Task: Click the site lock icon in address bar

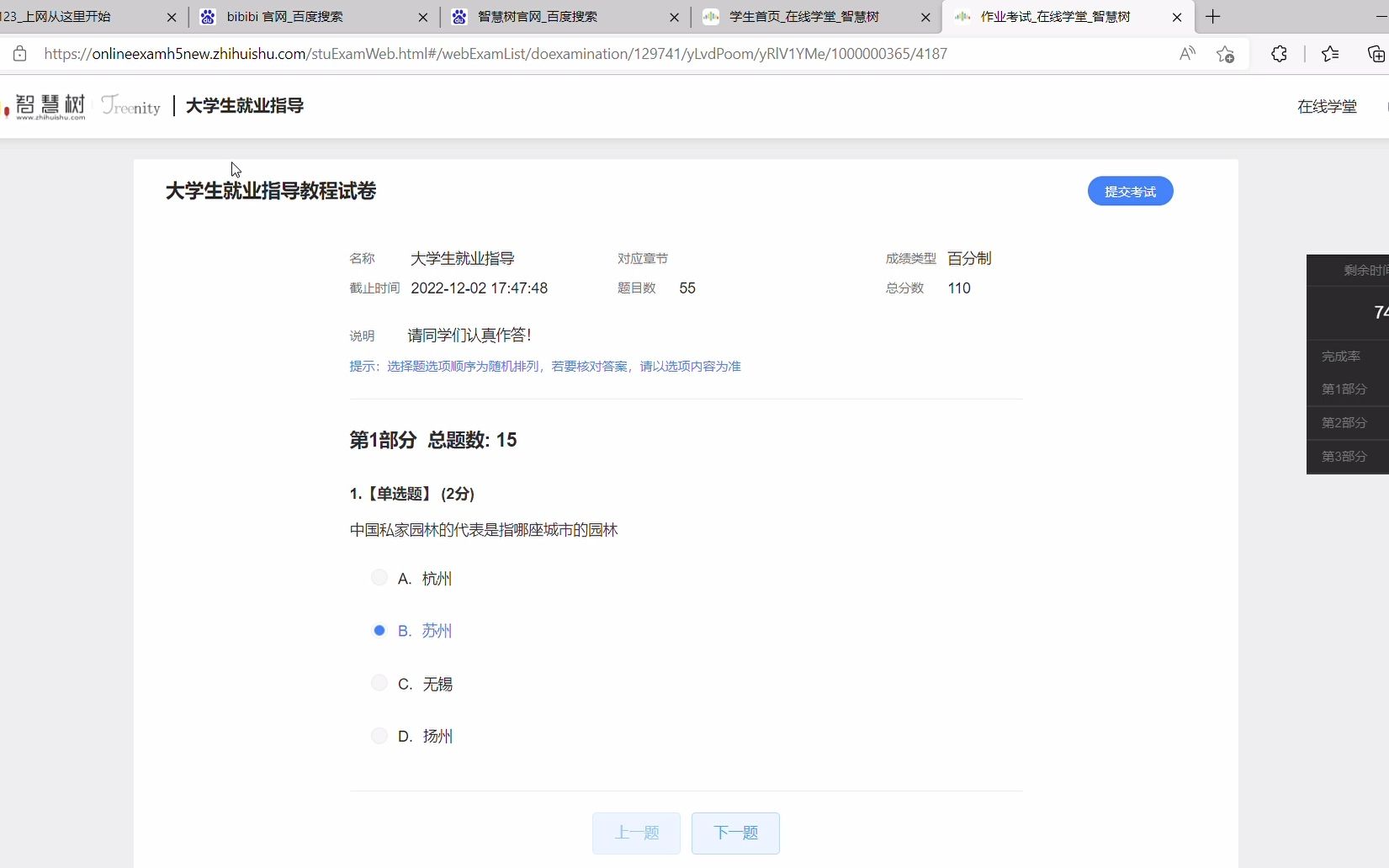Action: [x=20, y=54]
